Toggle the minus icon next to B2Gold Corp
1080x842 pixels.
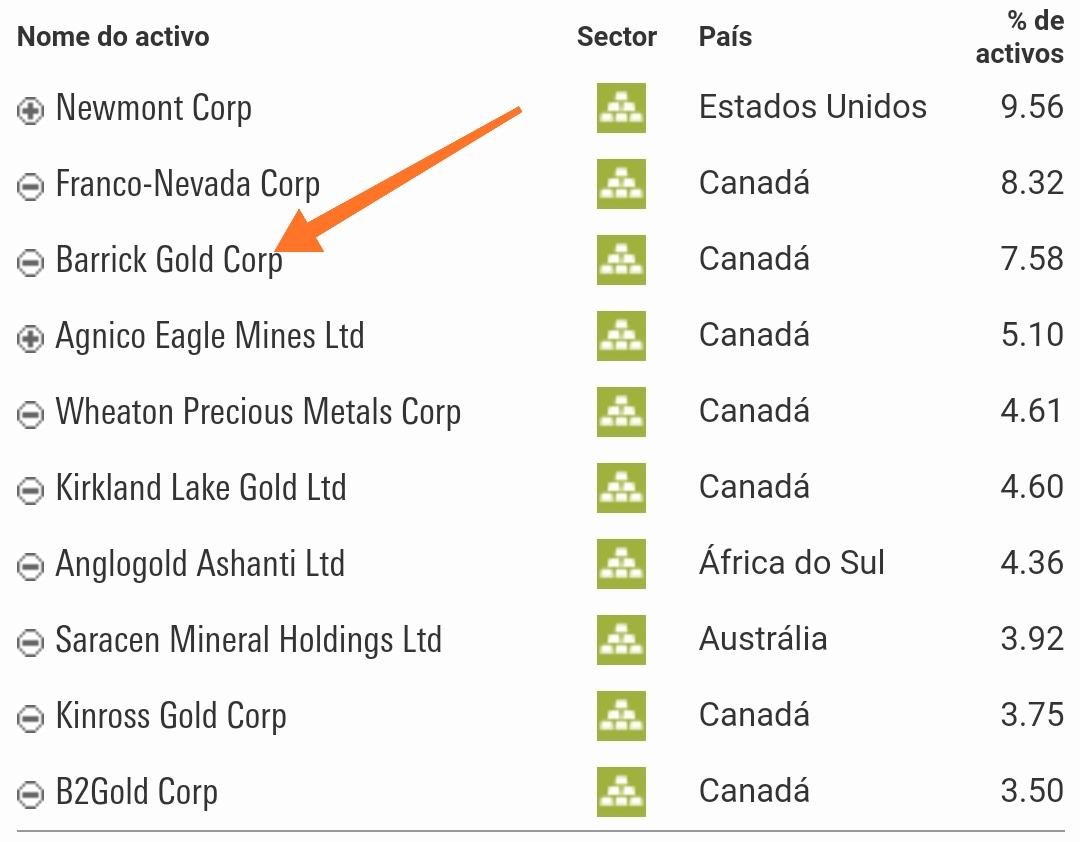coord(31,795)
